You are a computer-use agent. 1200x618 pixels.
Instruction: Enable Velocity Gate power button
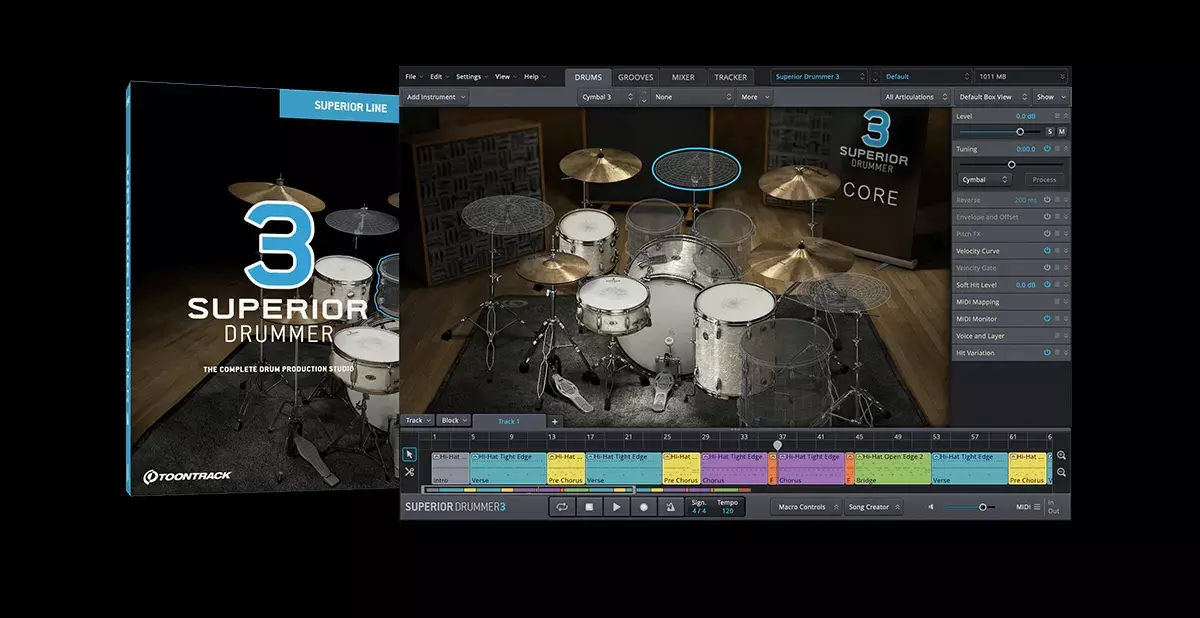tap(1047, 268)
